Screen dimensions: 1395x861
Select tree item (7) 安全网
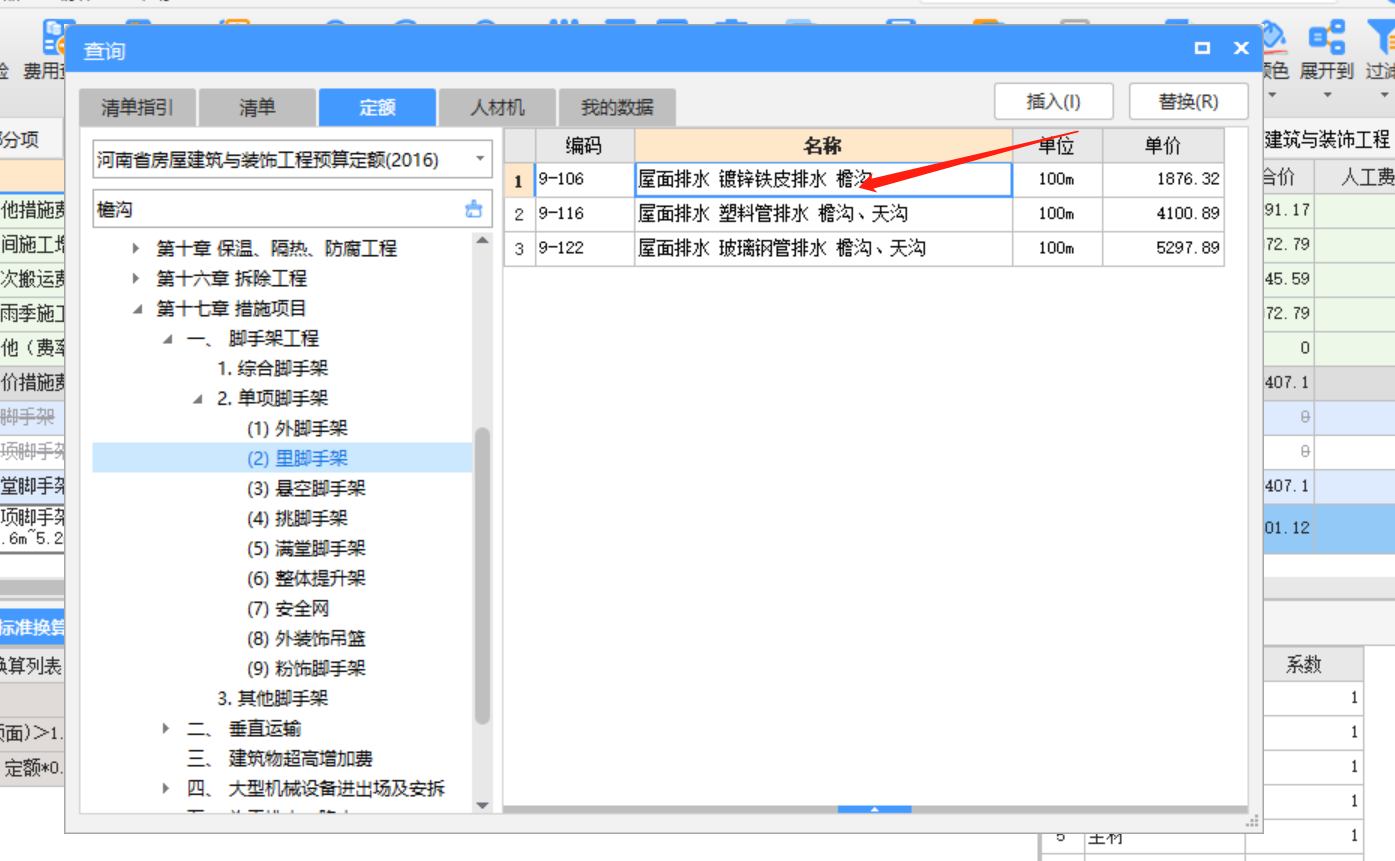coord(288,609)
